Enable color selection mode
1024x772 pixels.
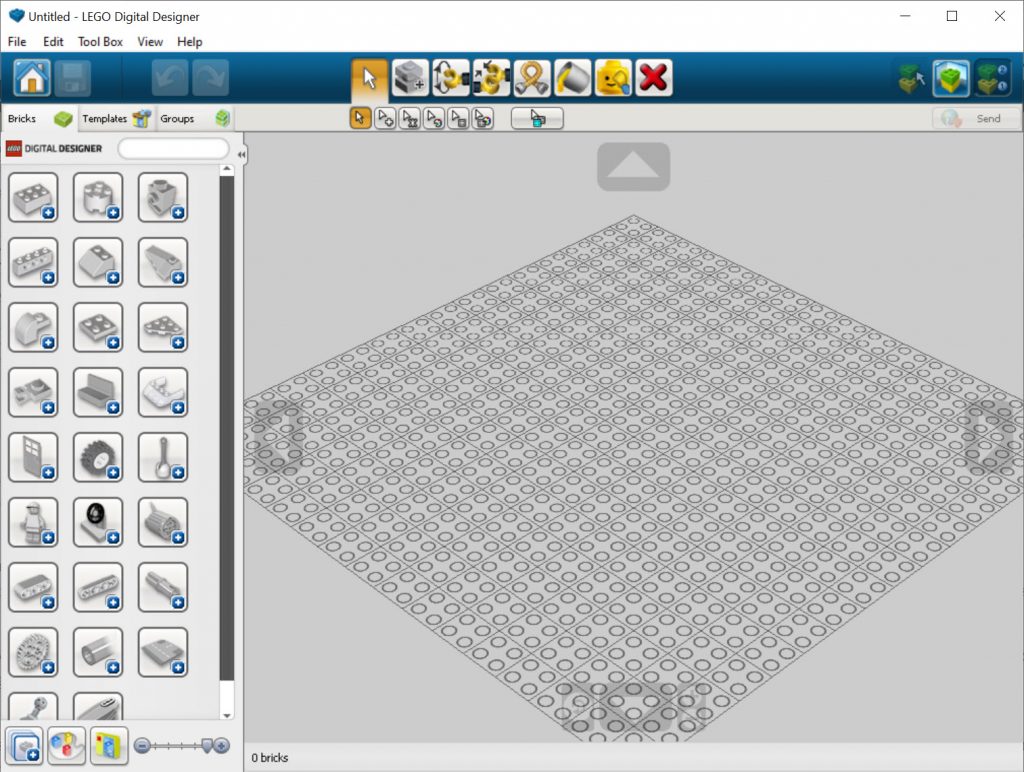(x=434, y=118)
